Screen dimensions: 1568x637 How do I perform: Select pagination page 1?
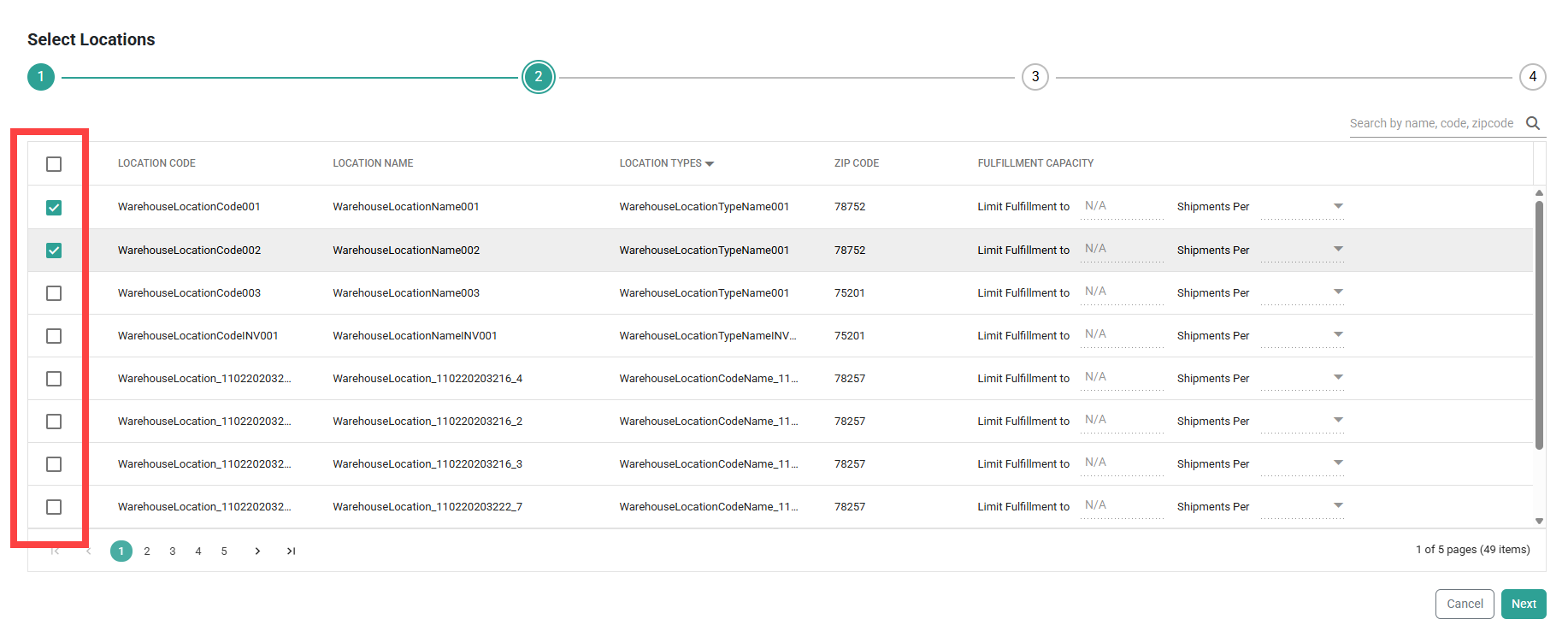(121, 551)
